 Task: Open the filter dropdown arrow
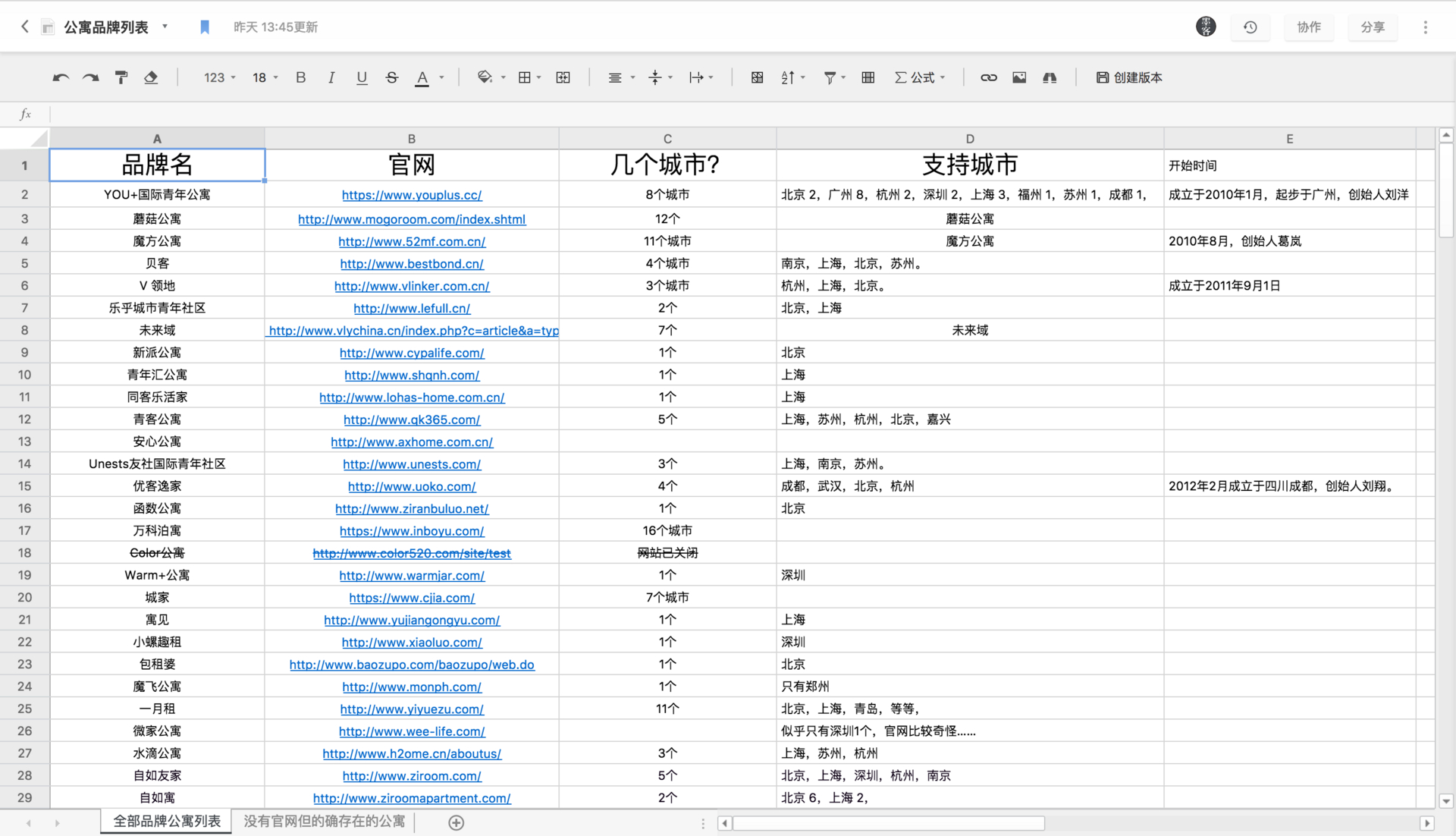pos(843,77)
